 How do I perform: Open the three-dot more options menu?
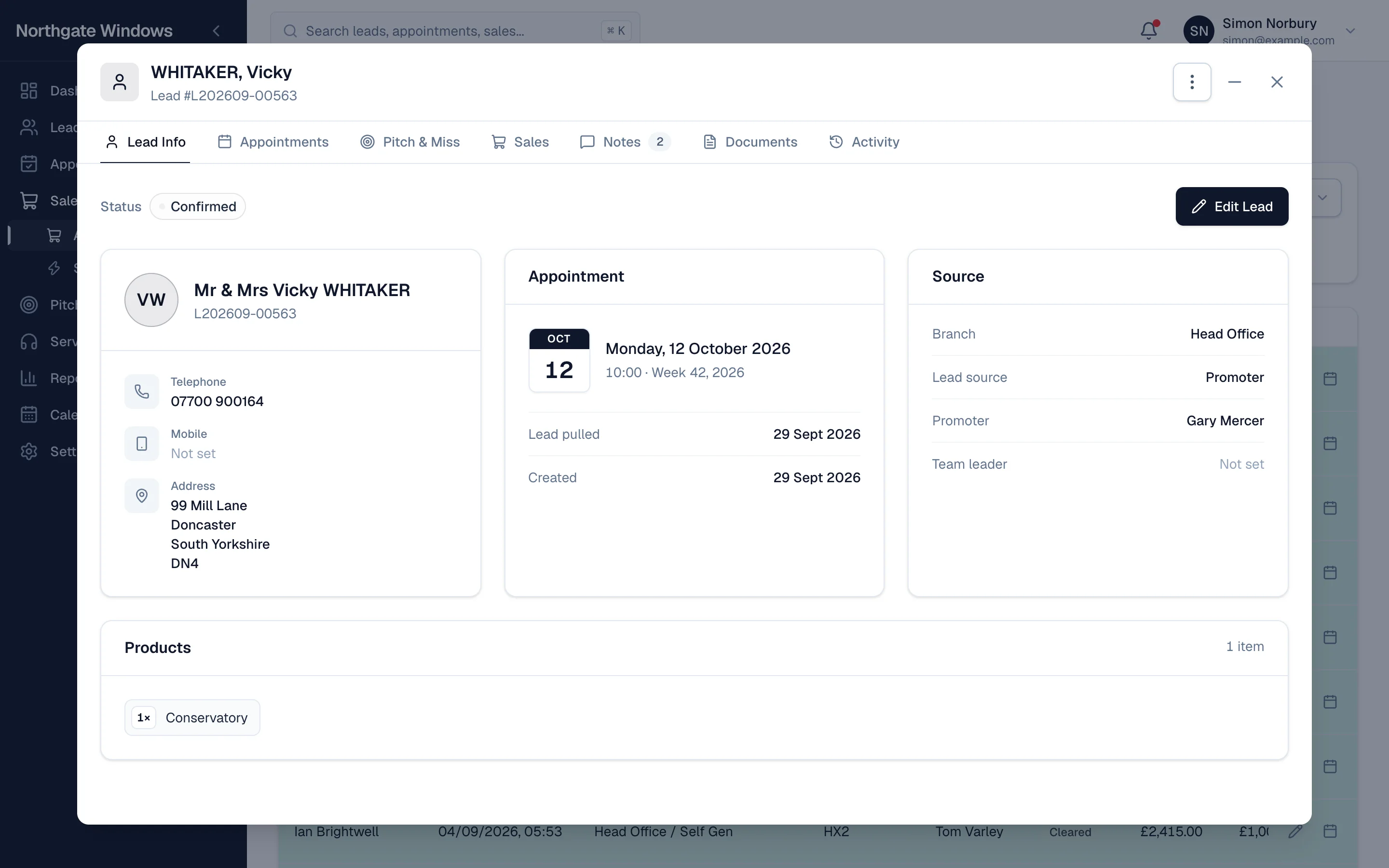coord(1192,82)
